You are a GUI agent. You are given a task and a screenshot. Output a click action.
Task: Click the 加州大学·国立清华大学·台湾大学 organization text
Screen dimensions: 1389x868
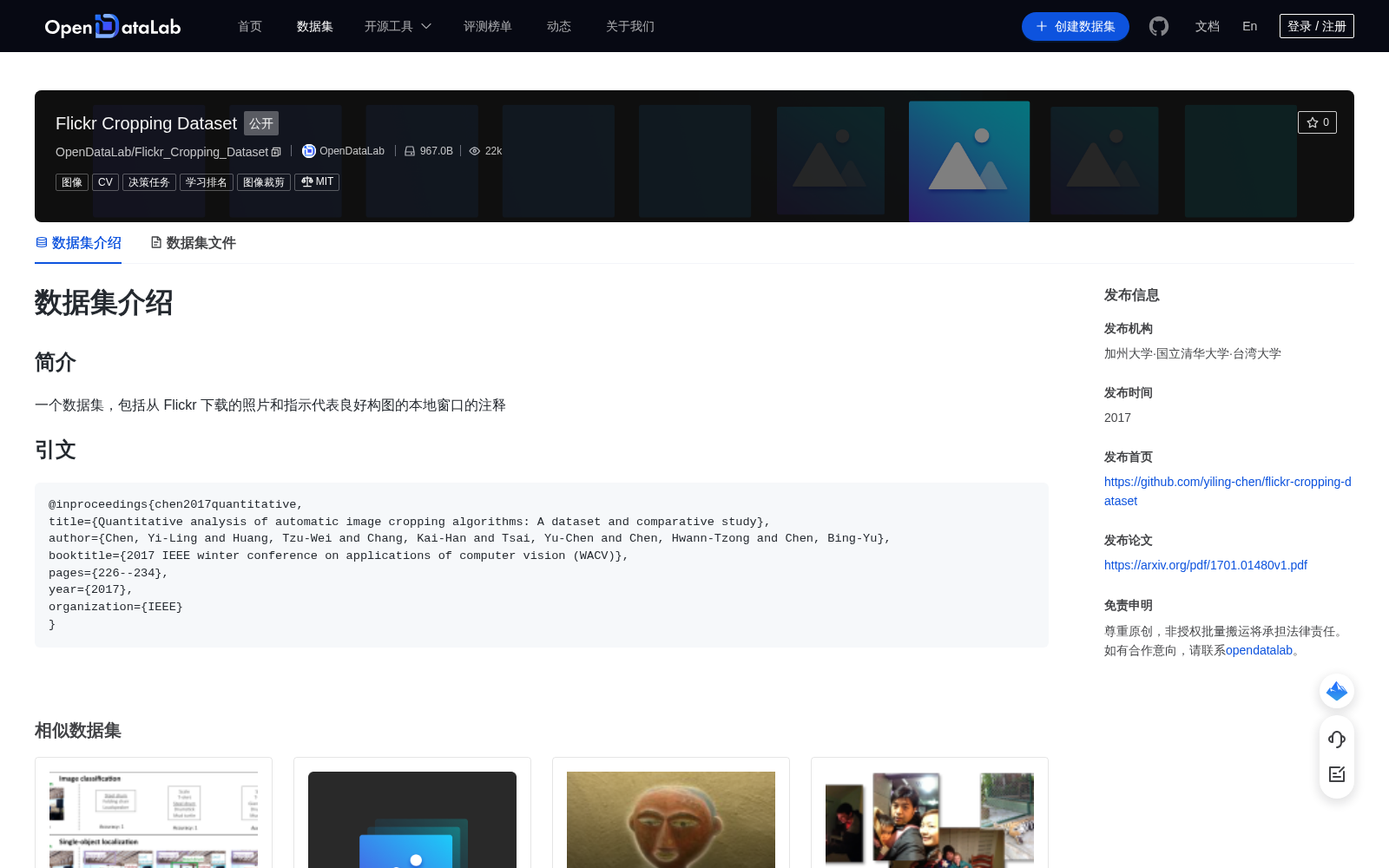[1193, 353]
